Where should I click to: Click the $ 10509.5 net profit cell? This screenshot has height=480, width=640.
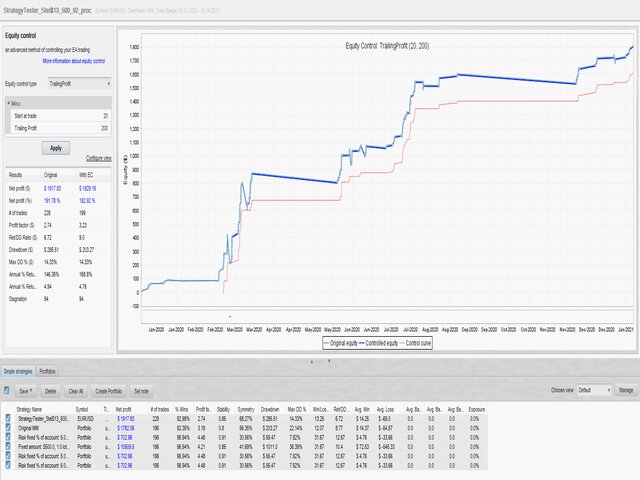pos(126,447)
